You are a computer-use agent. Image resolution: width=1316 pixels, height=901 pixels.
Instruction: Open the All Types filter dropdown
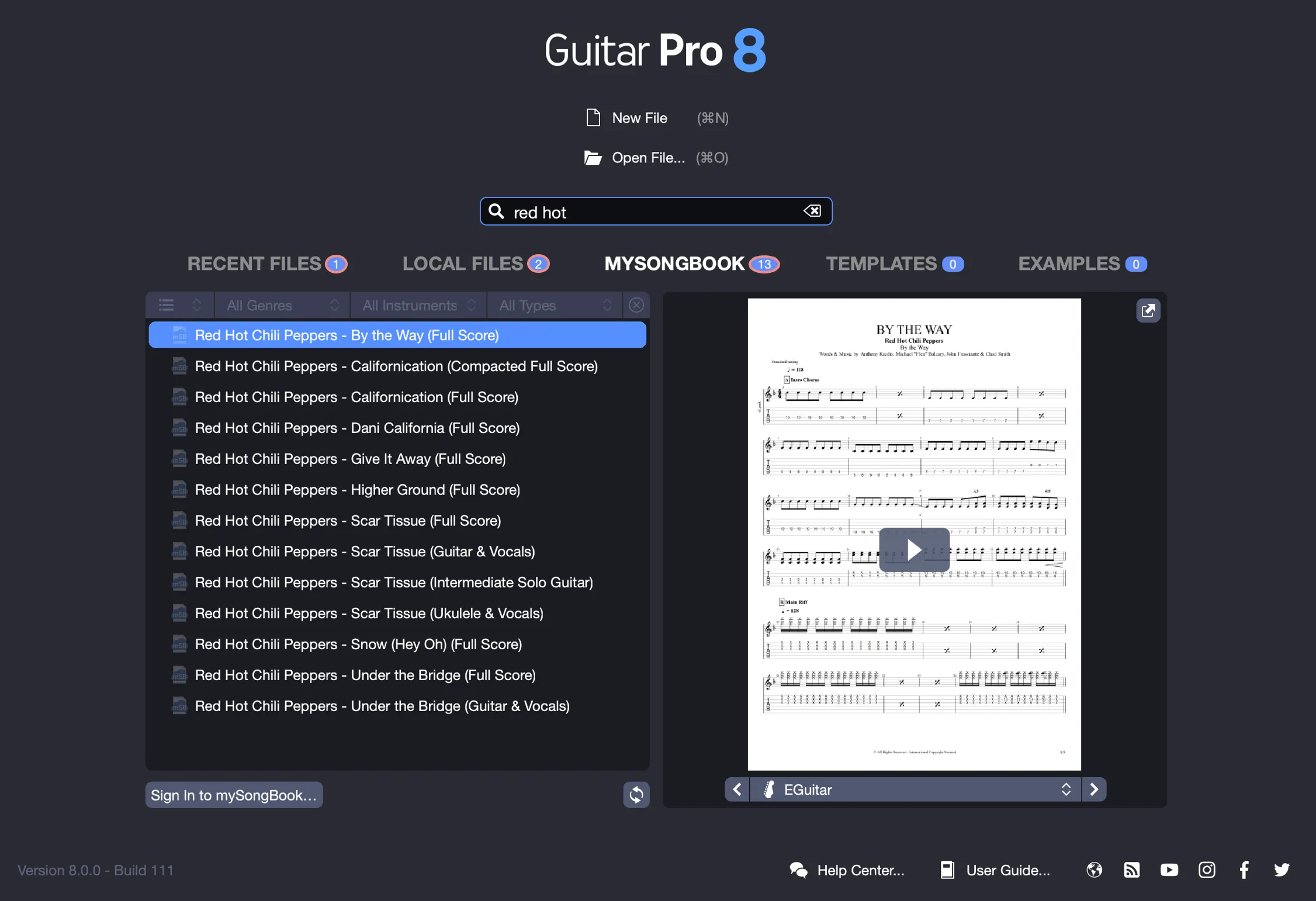pyautogui.click(x=555, y=305)
